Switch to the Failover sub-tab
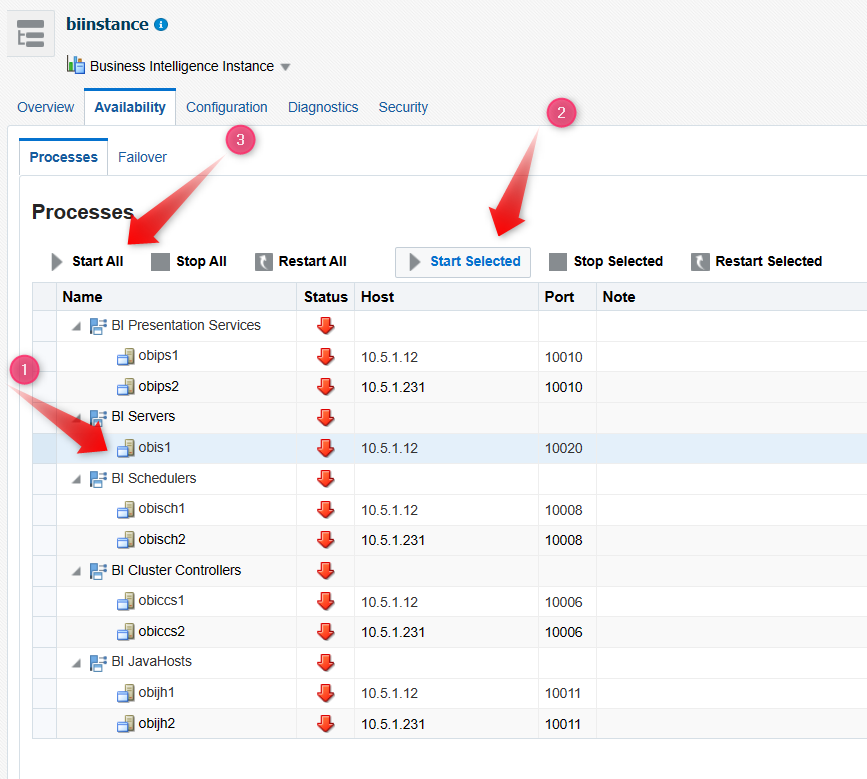 coord(142,157)
